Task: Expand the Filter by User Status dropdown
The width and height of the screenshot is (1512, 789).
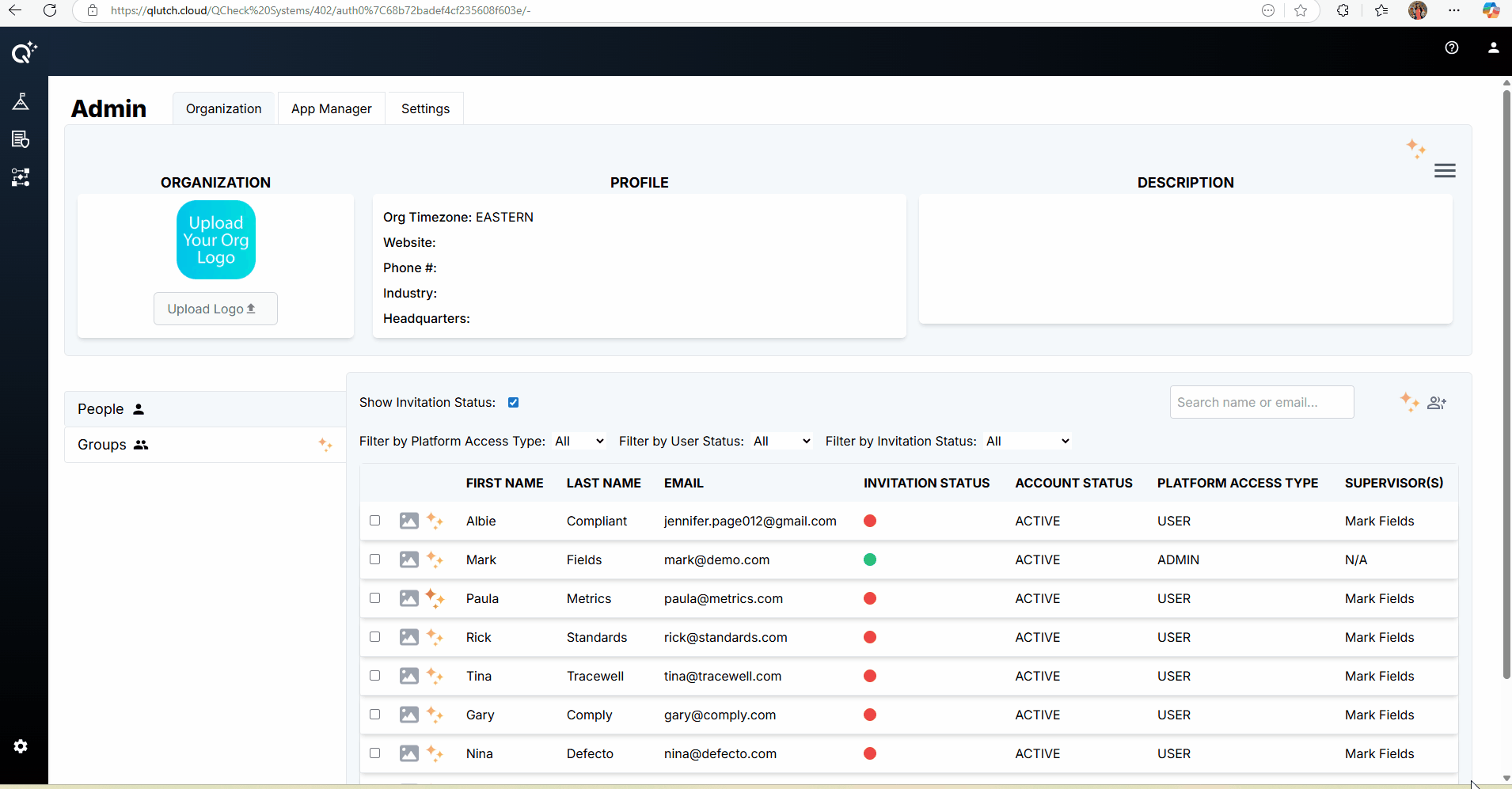Action: 781,442
